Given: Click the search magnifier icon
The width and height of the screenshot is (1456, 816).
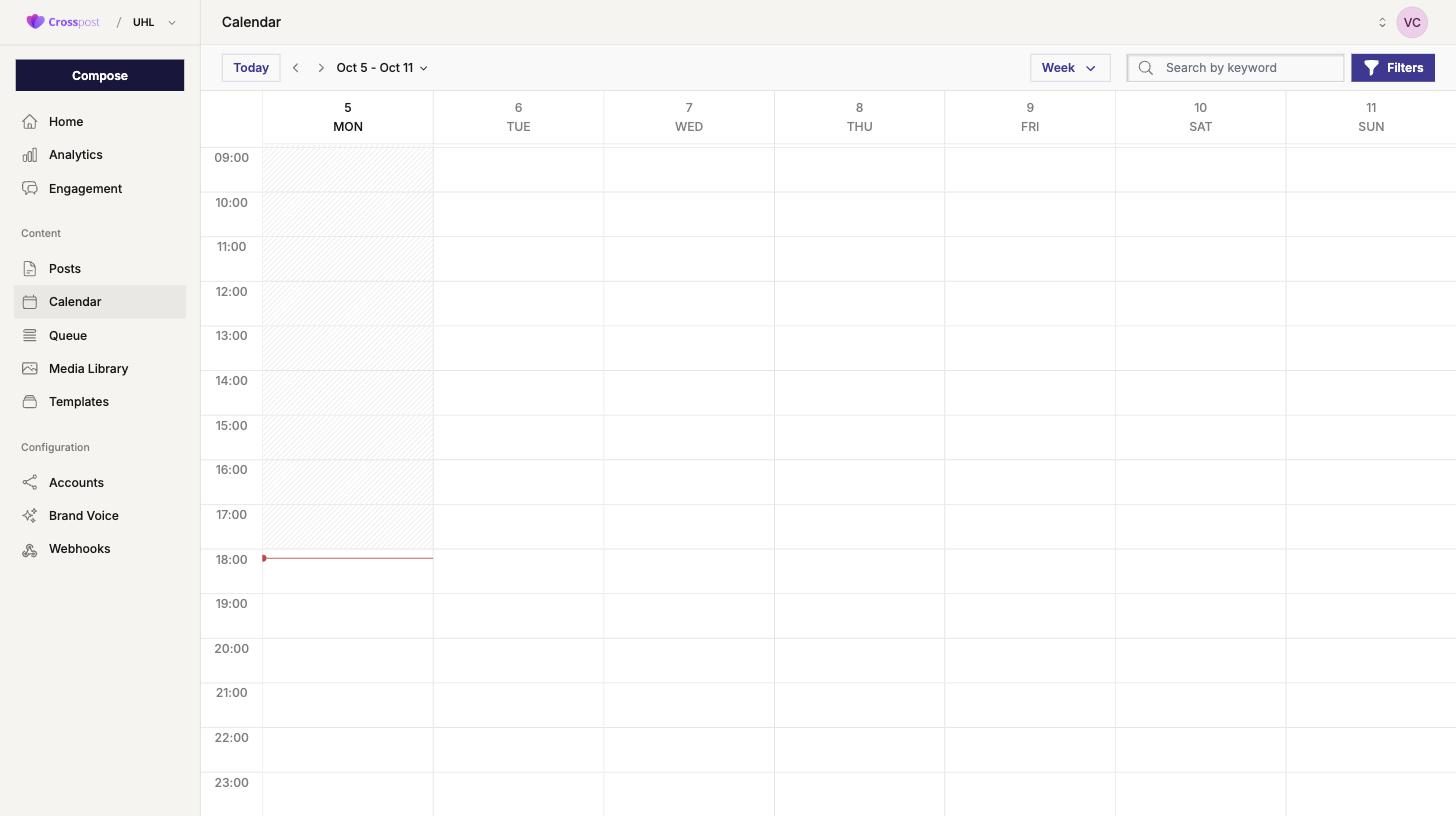Looking at the screenshot, I should click(1146, 68).
